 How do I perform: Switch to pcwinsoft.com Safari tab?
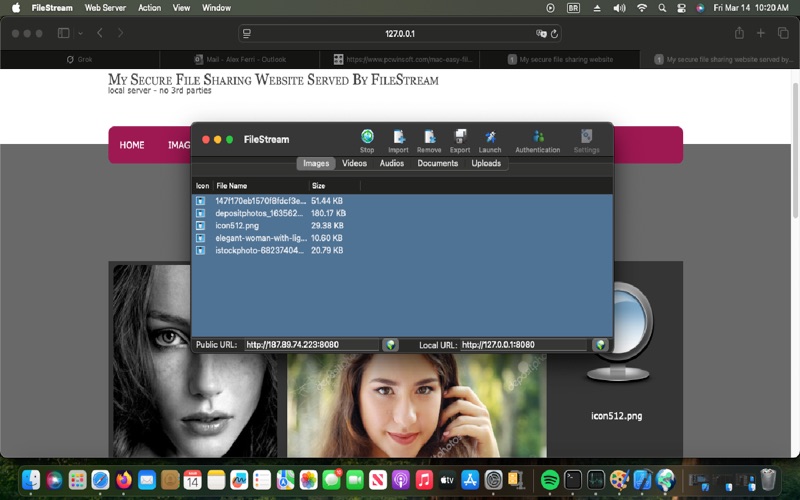(x=399, y=59)
